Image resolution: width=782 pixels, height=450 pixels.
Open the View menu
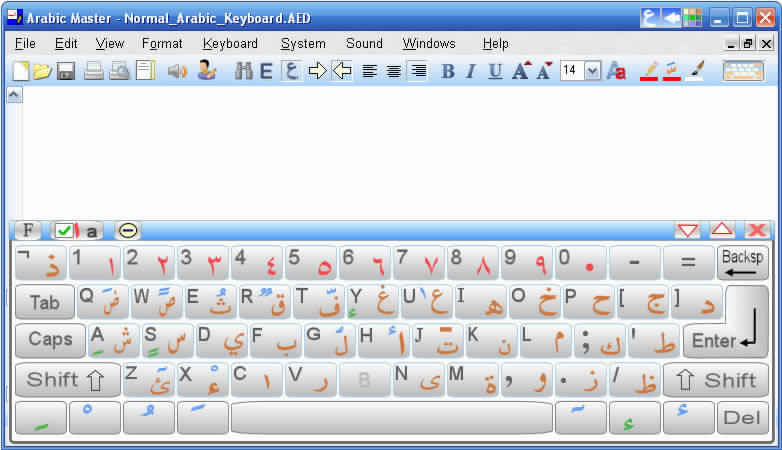[110, 44]
